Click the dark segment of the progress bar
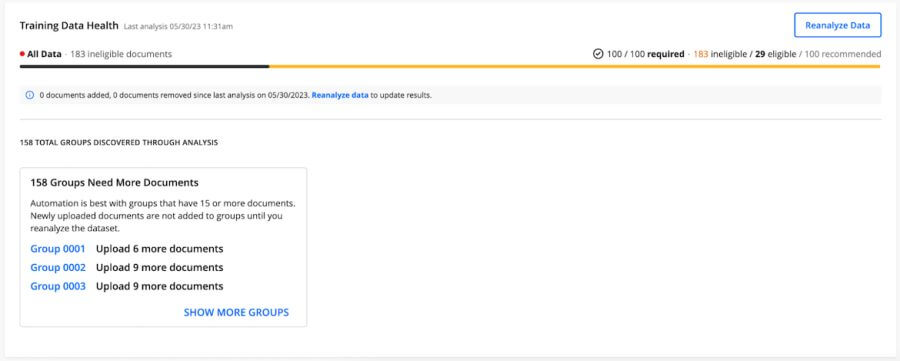Image resolution: width=900 pixels, height=361 pixels. [145, 67]
